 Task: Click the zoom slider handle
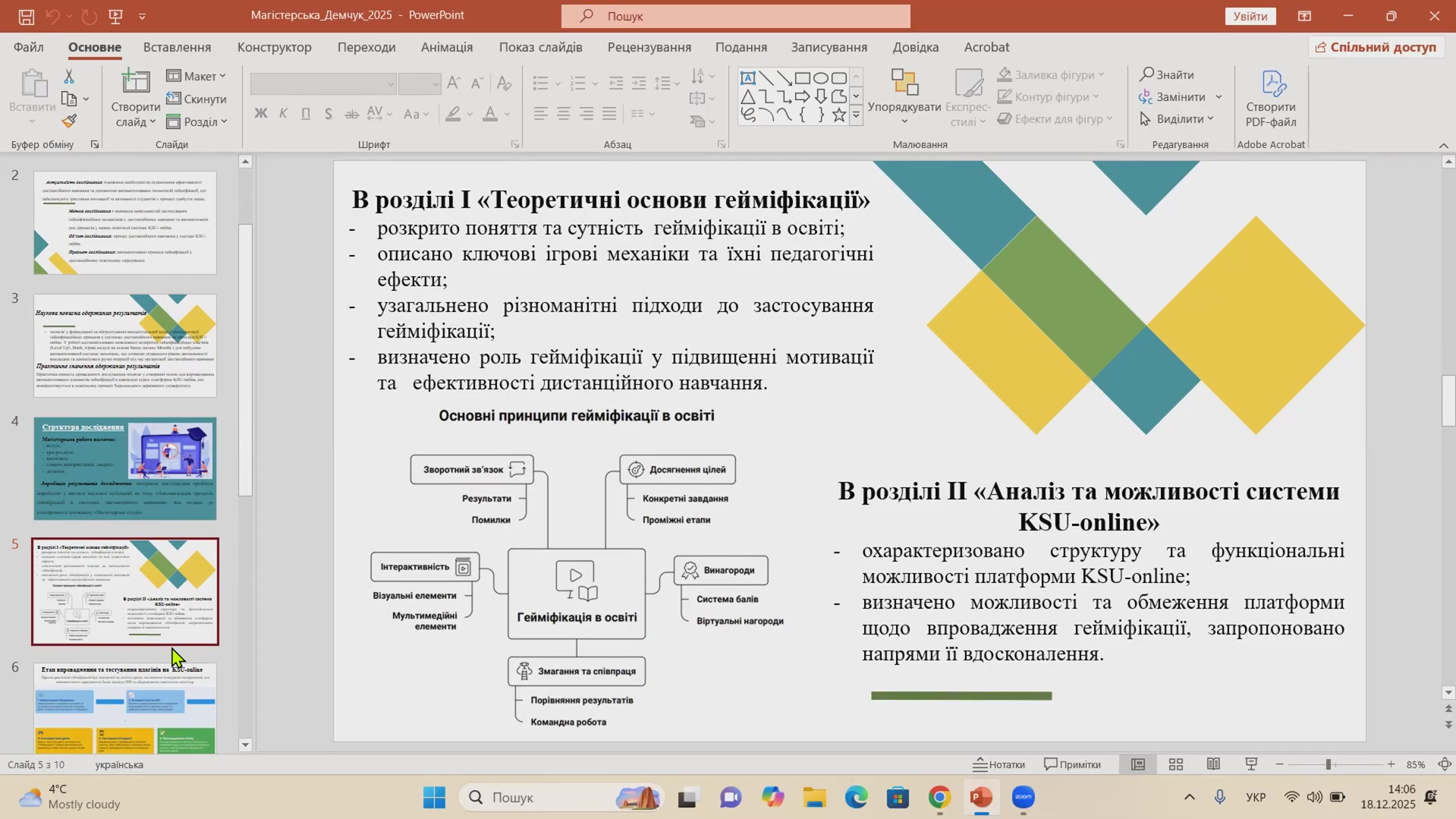(1329, 764)
